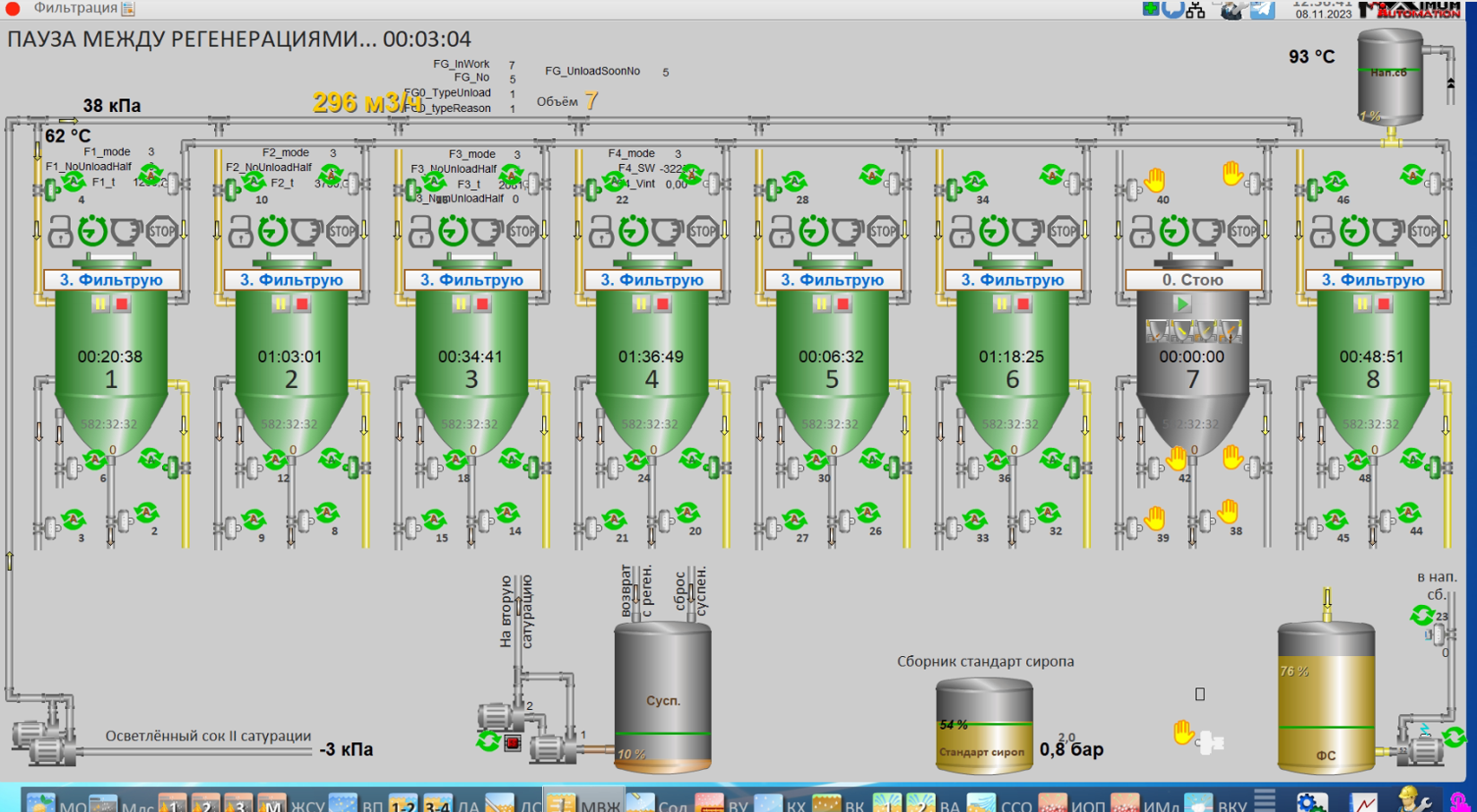
Task: Click the STOP sign icon above filter 4
Action: click(702, 232)
